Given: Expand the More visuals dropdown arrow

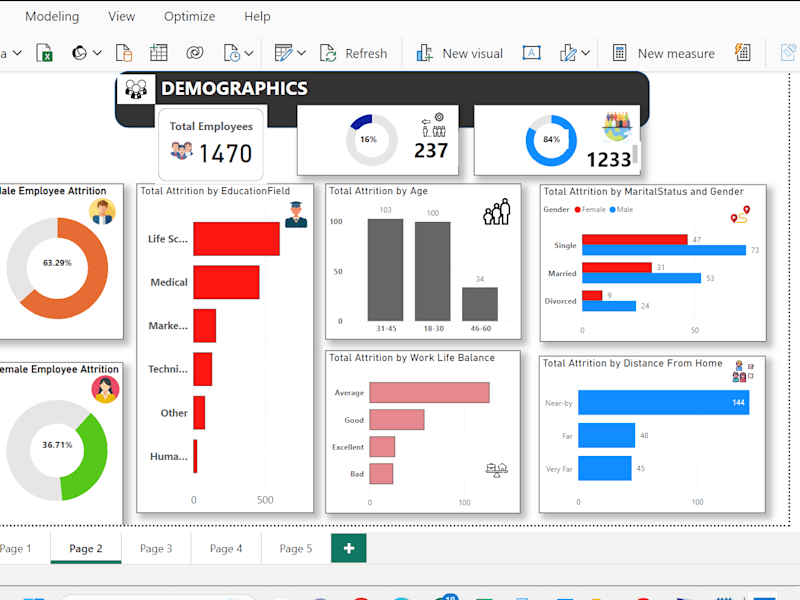Looking at the screenshot, I should pyautogui.click(x=586, y=53).
